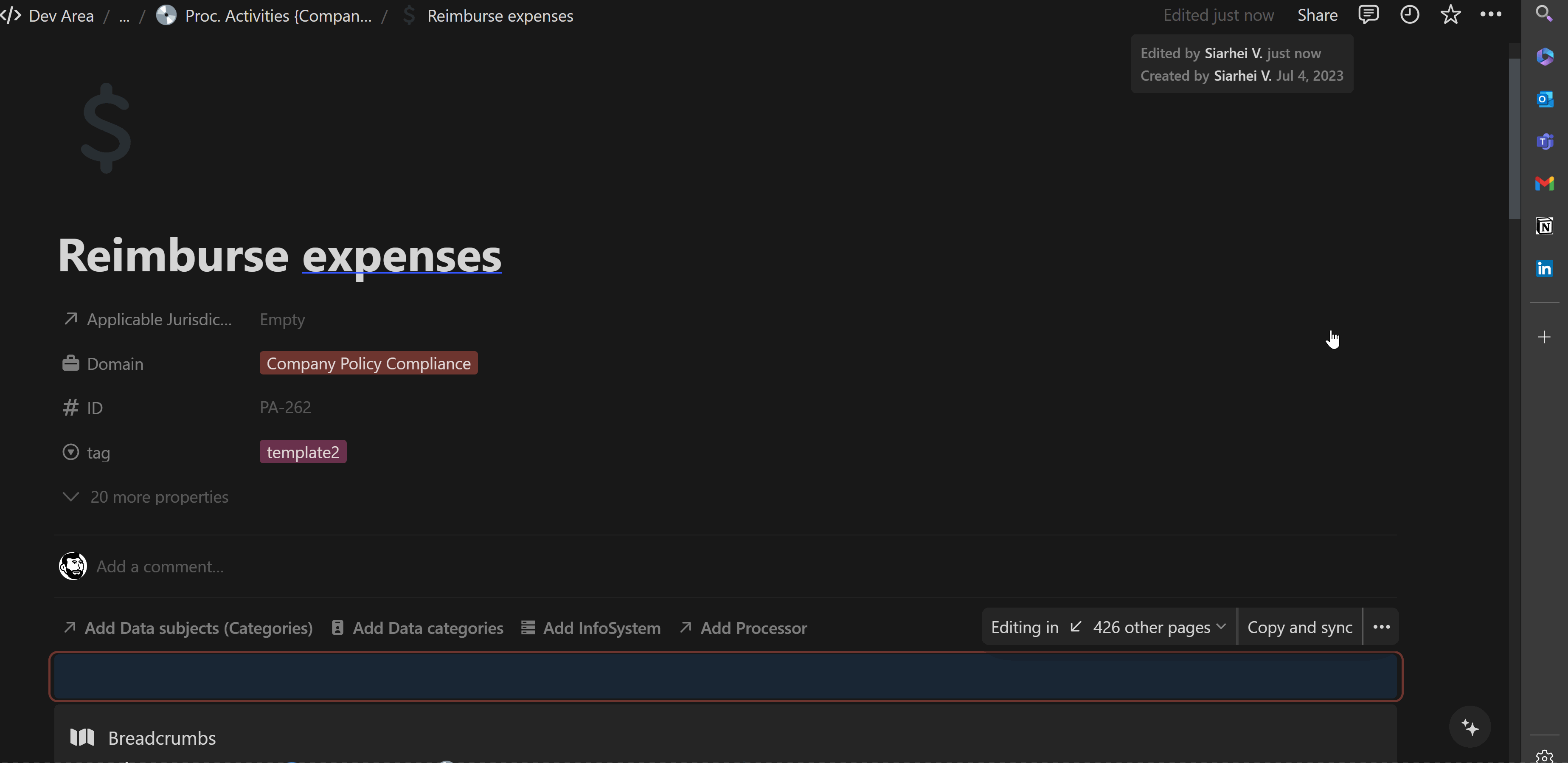
Task: Open the top-right page options menu
Action: coord(1491,14)
